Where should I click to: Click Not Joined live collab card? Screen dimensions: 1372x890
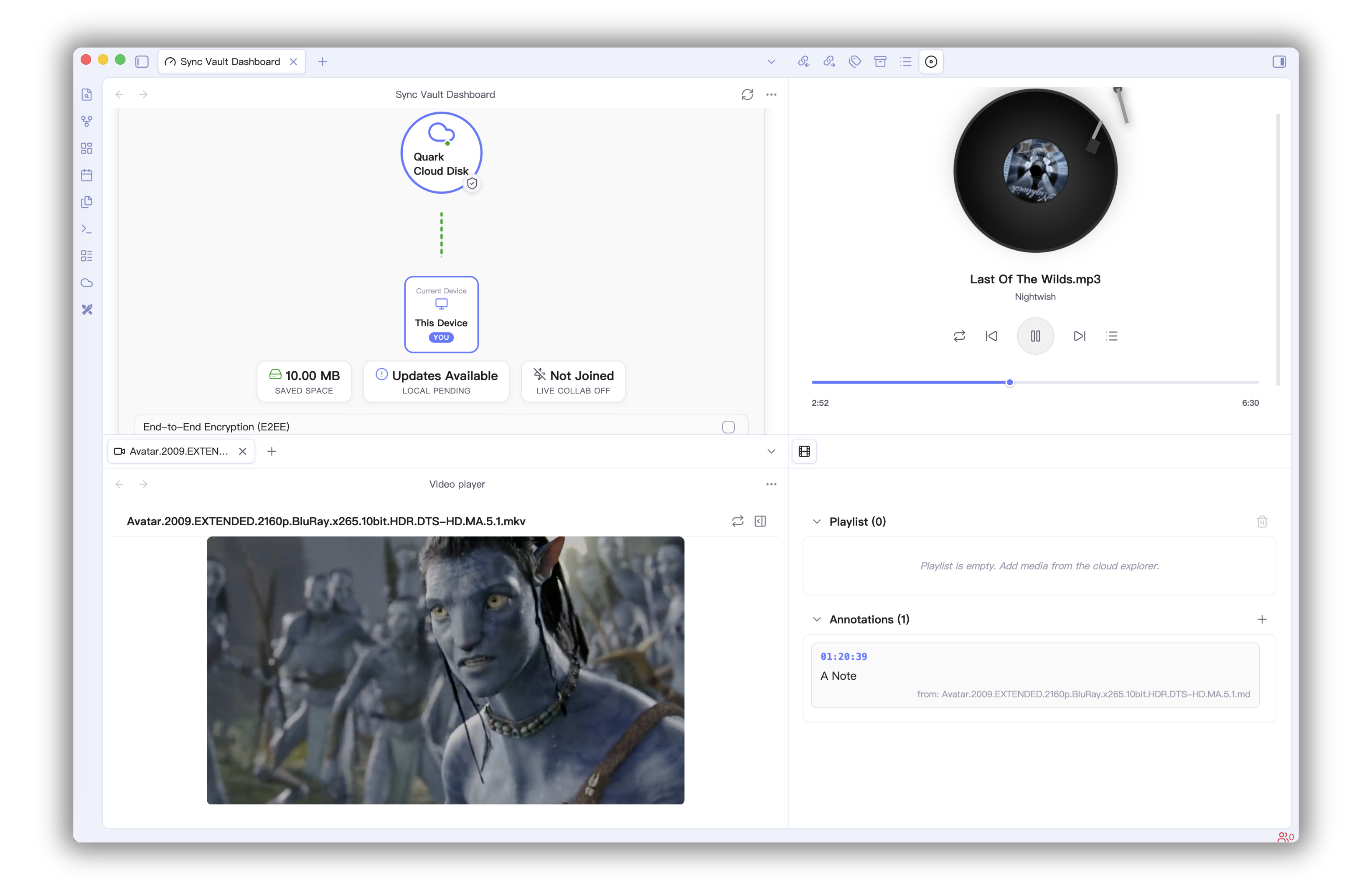tap(574, 381)
